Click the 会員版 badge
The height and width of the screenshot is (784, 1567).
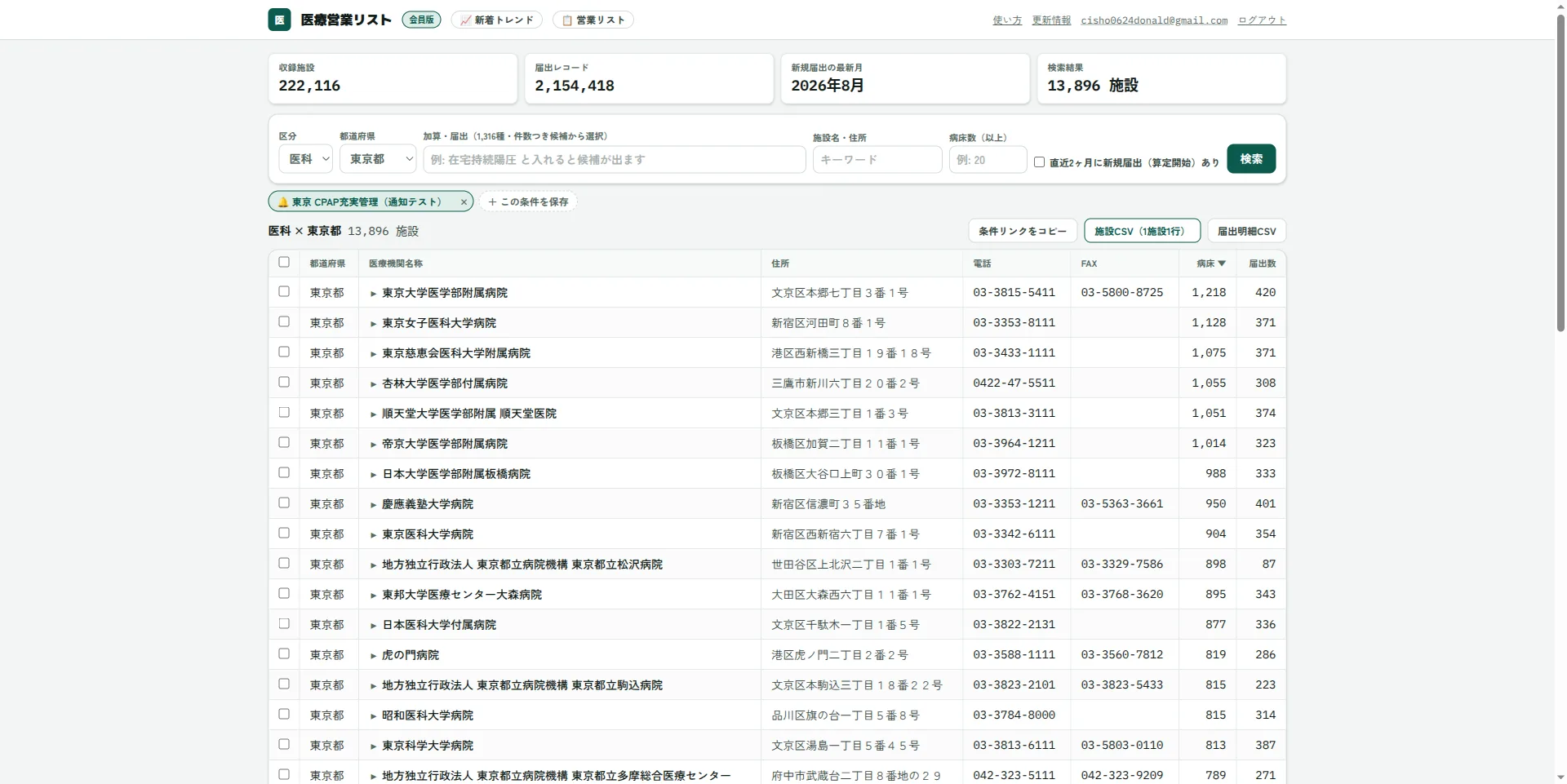point(421,20)
